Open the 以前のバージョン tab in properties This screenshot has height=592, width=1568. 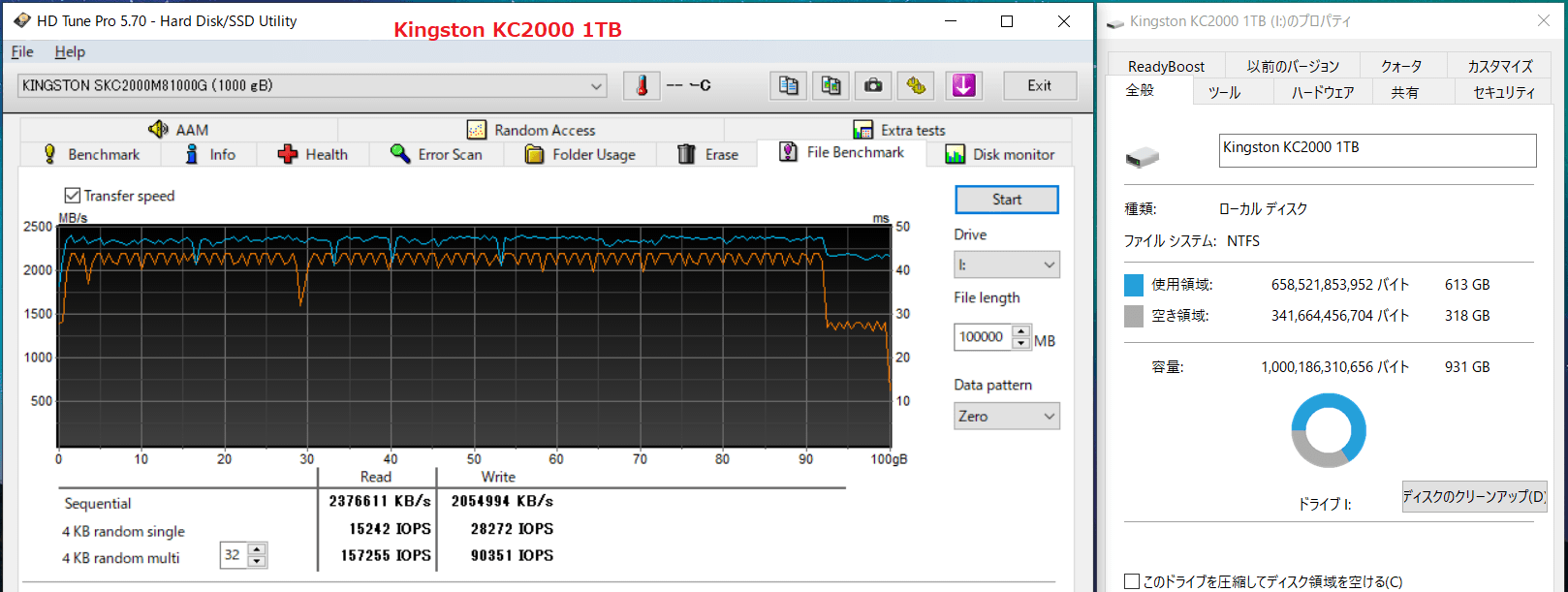[x=1293, y=66]
